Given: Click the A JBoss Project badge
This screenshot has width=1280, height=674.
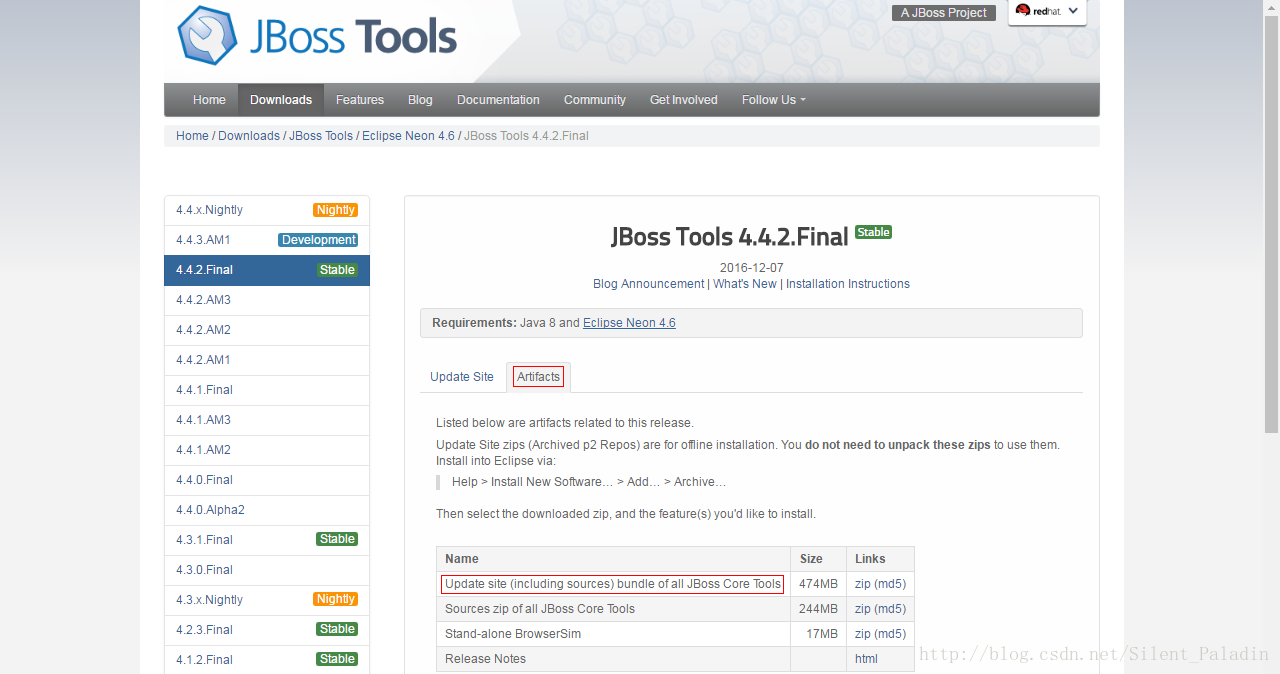Looking at the screenshot, I should pyautogui.click(x=943, y=13).
